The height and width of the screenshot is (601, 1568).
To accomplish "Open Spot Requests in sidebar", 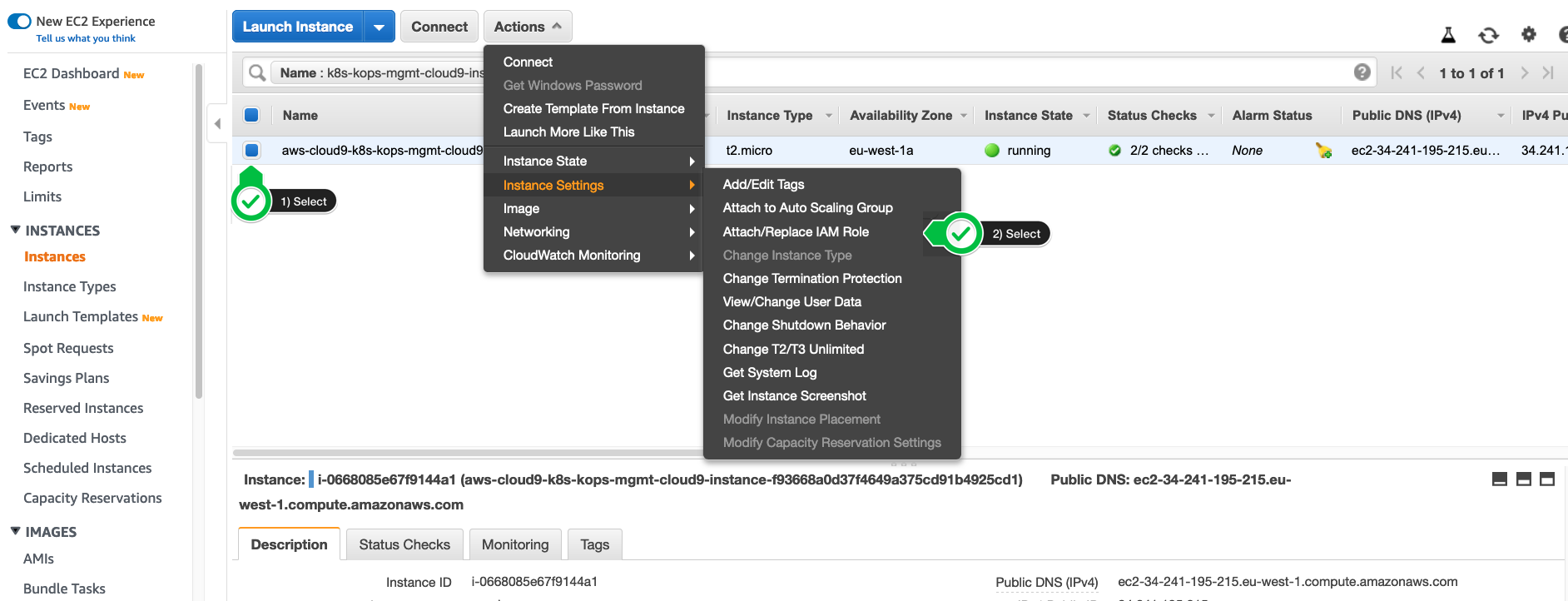I will (x=68, y=348).
